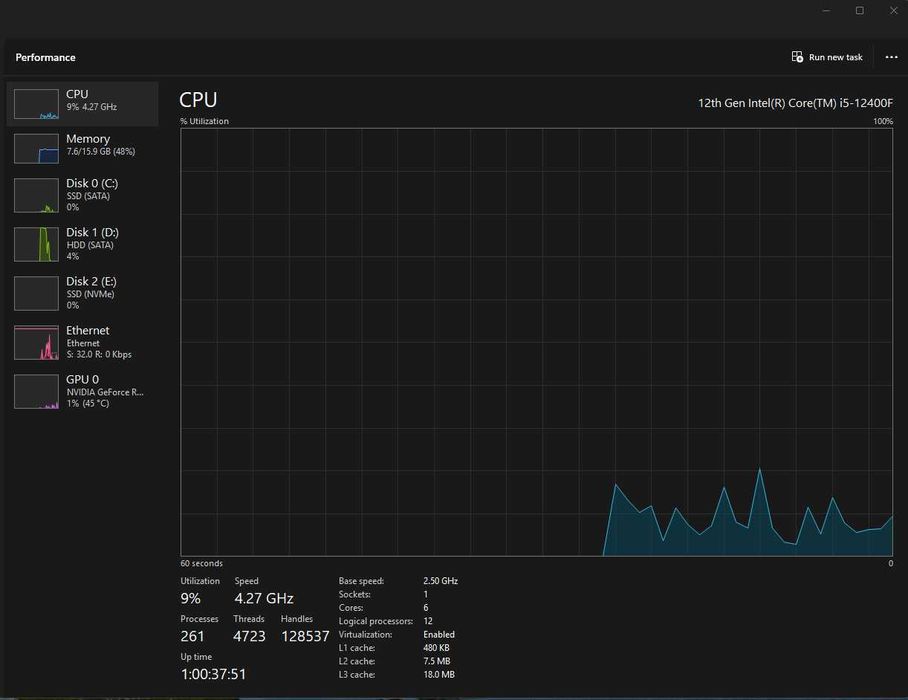
Task: Click the Up time value 1:00:37:51
Action: coord(213,674)
